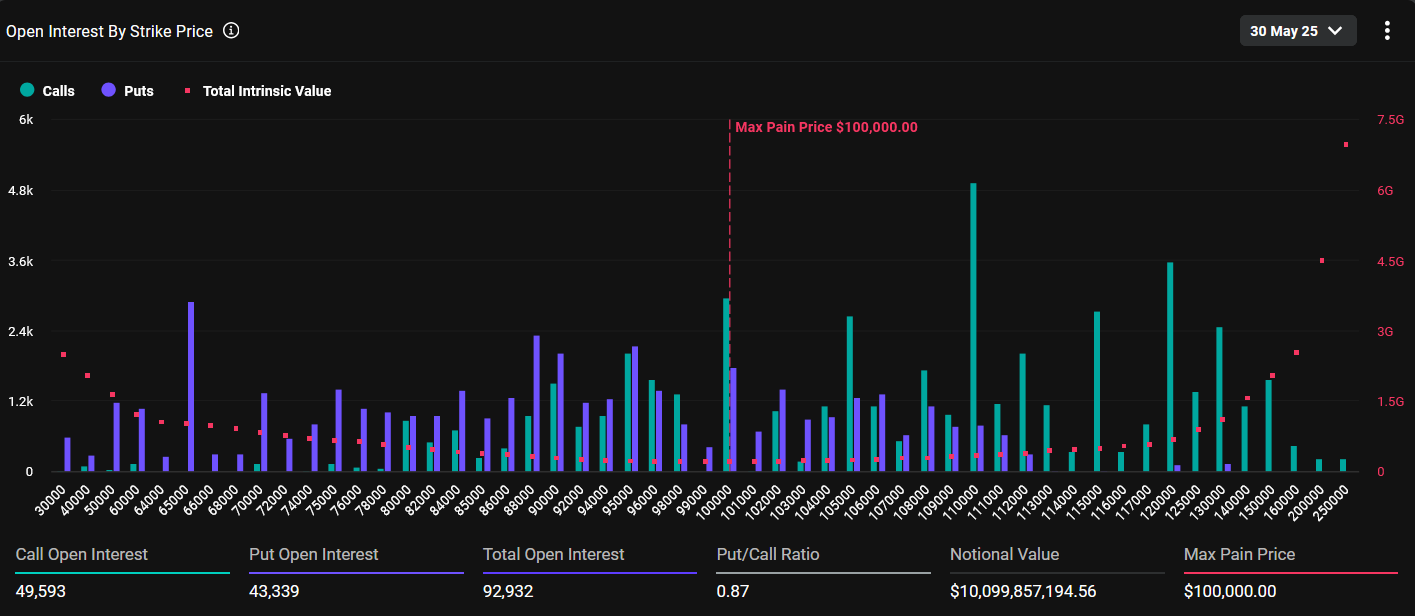Toggle the Calls series in the legend
This screenshot has height=616, width=1415.
pos(48,91)
